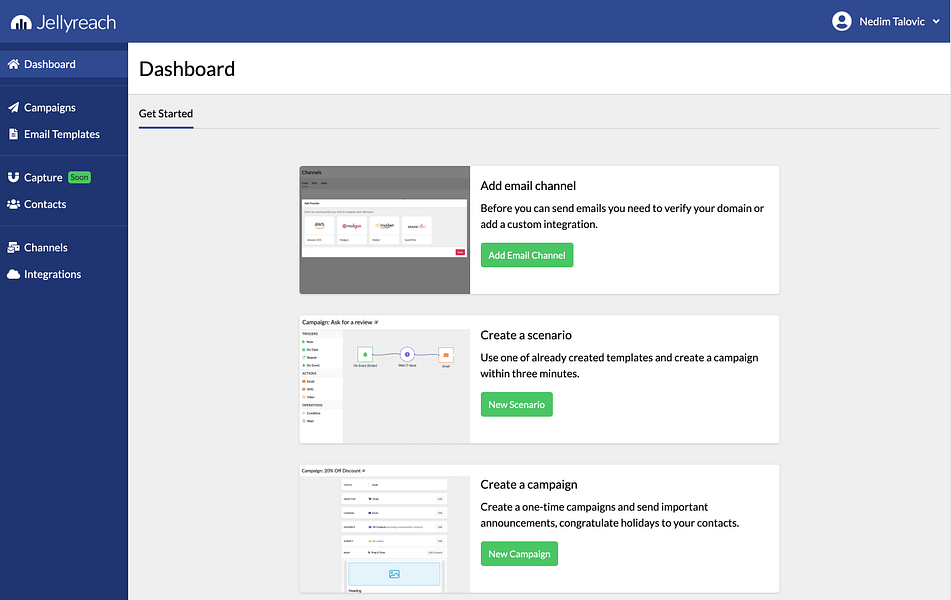Navigate to Channels
This screenshot has width=951, height=600.
pos(64,248)
